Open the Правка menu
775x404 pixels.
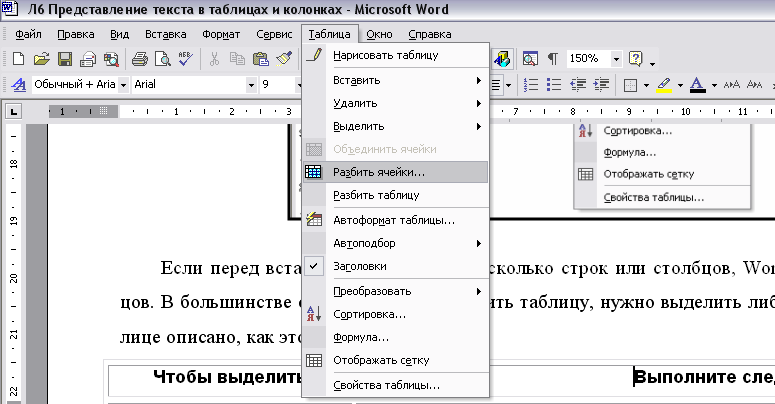[x=76, y=34]
